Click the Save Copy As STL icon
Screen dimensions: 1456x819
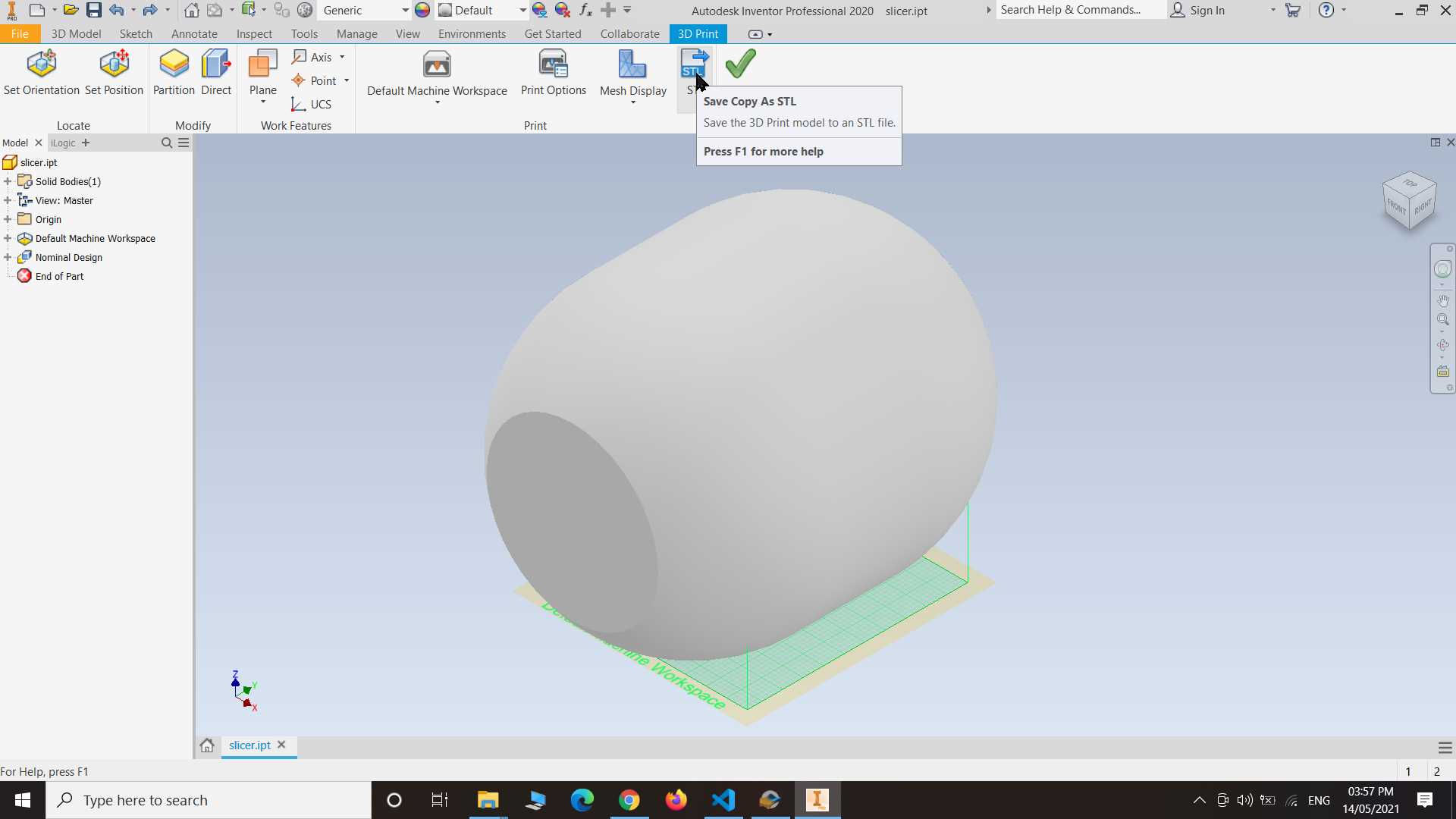(x=694, y=64)
